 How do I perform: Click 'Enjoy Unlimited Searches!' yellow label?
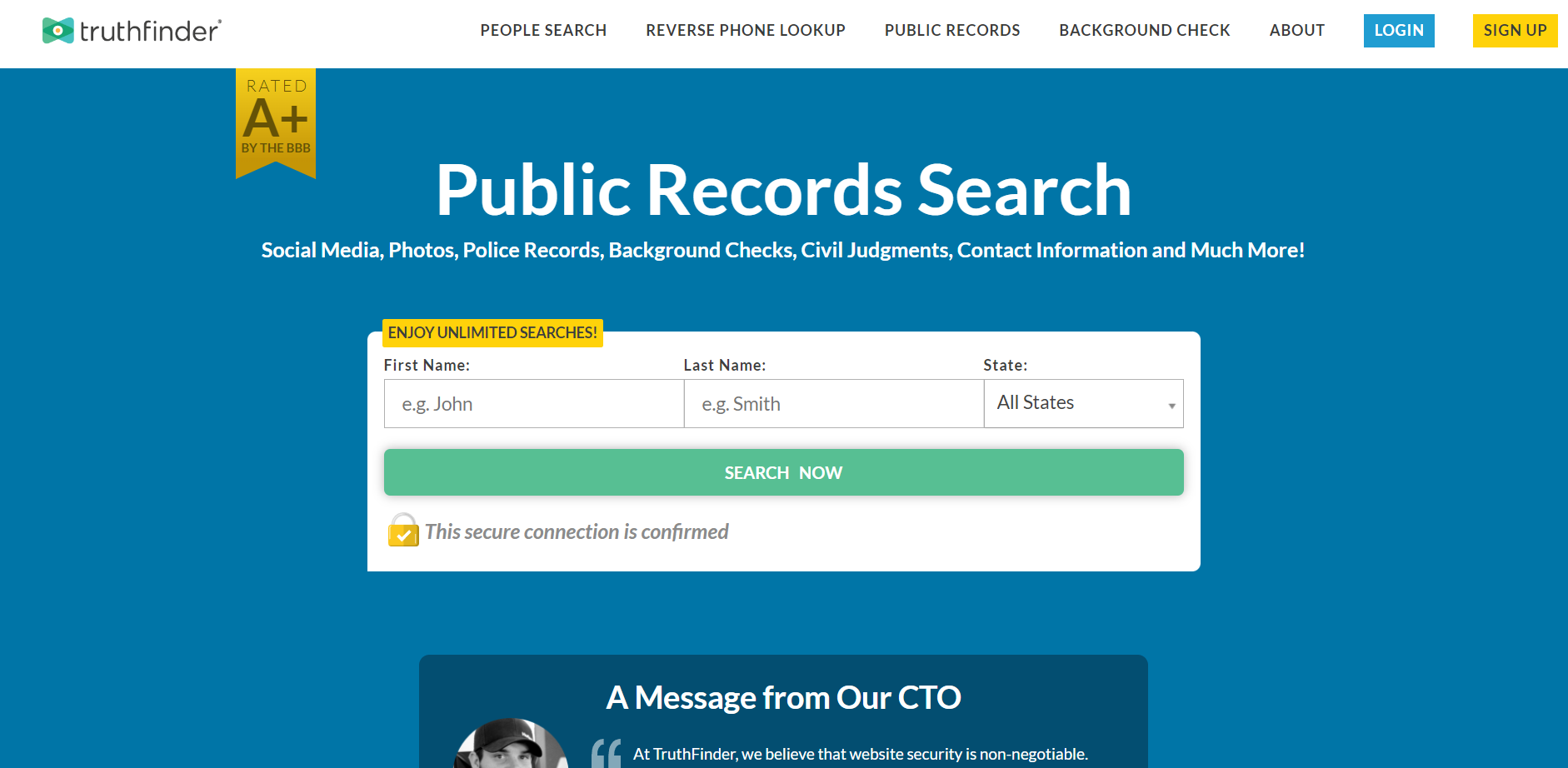(x=492, y=333)
